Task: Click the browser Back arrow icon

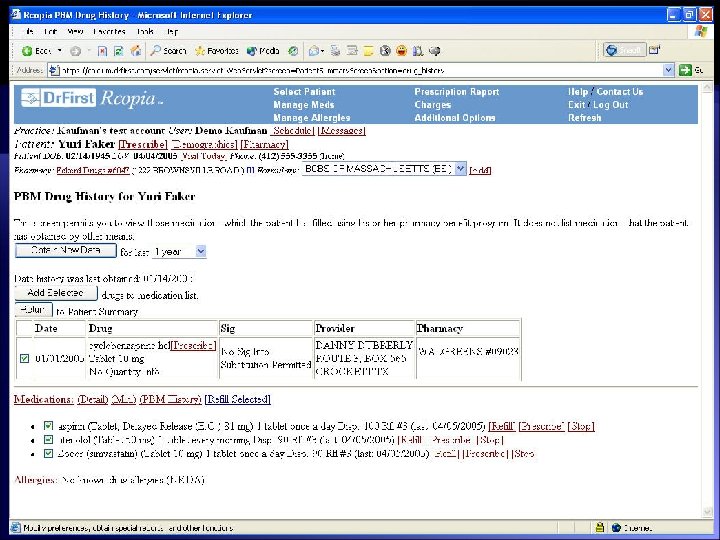Action: [x=28, y=51]
